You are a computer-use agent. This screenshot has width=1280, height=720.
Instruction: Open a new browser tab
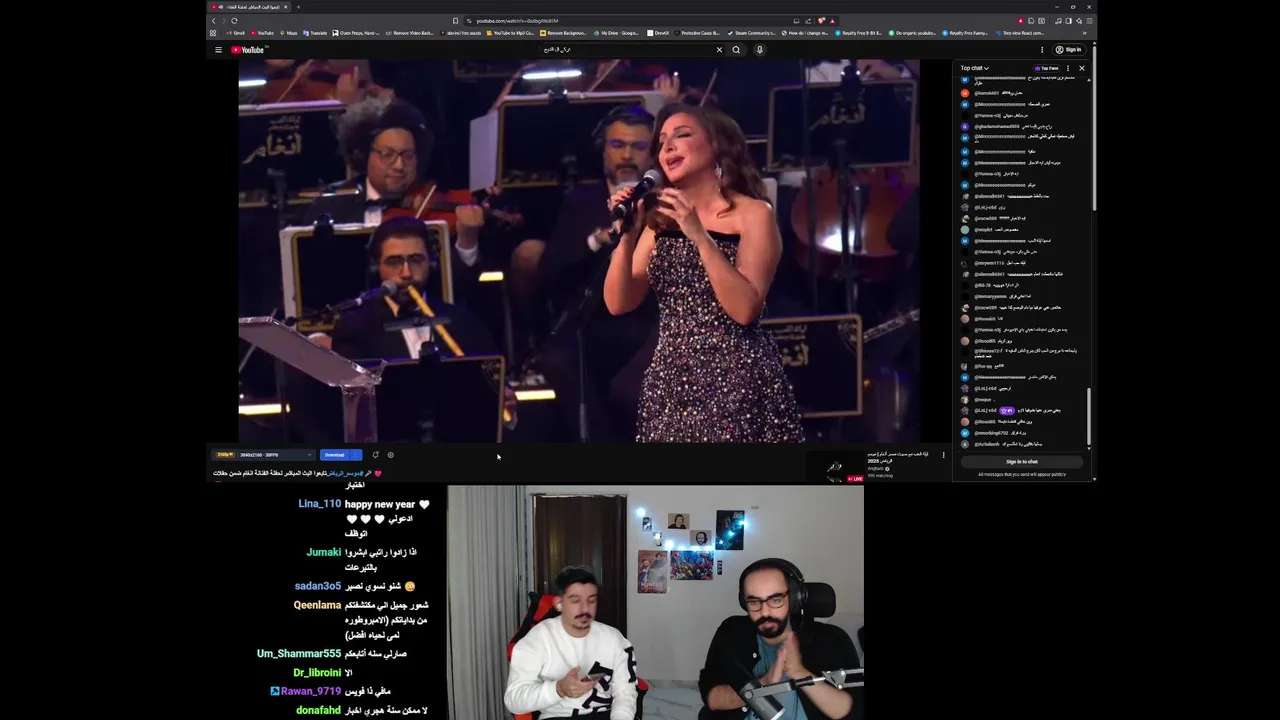(298, 7)
